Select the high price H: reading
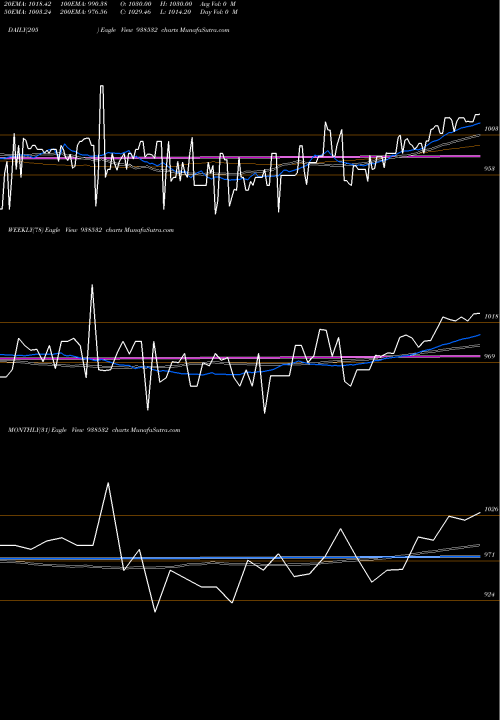Image resolution: width=500 pixels, height=720 pixels. click(x=176, y=4)
